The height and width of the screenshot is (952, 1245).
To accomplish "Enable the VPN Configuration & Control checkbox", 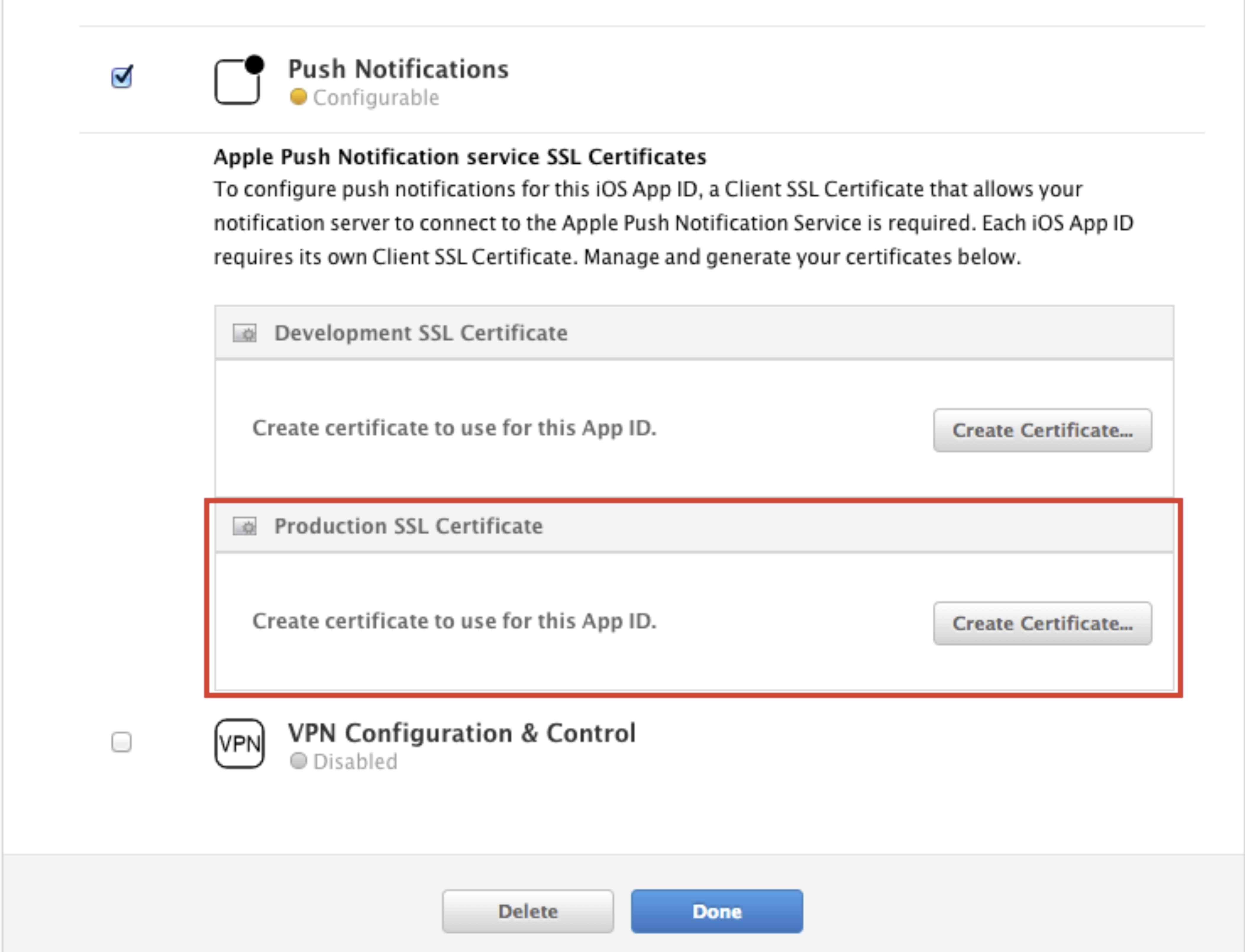I will click(x=121, y=742).
